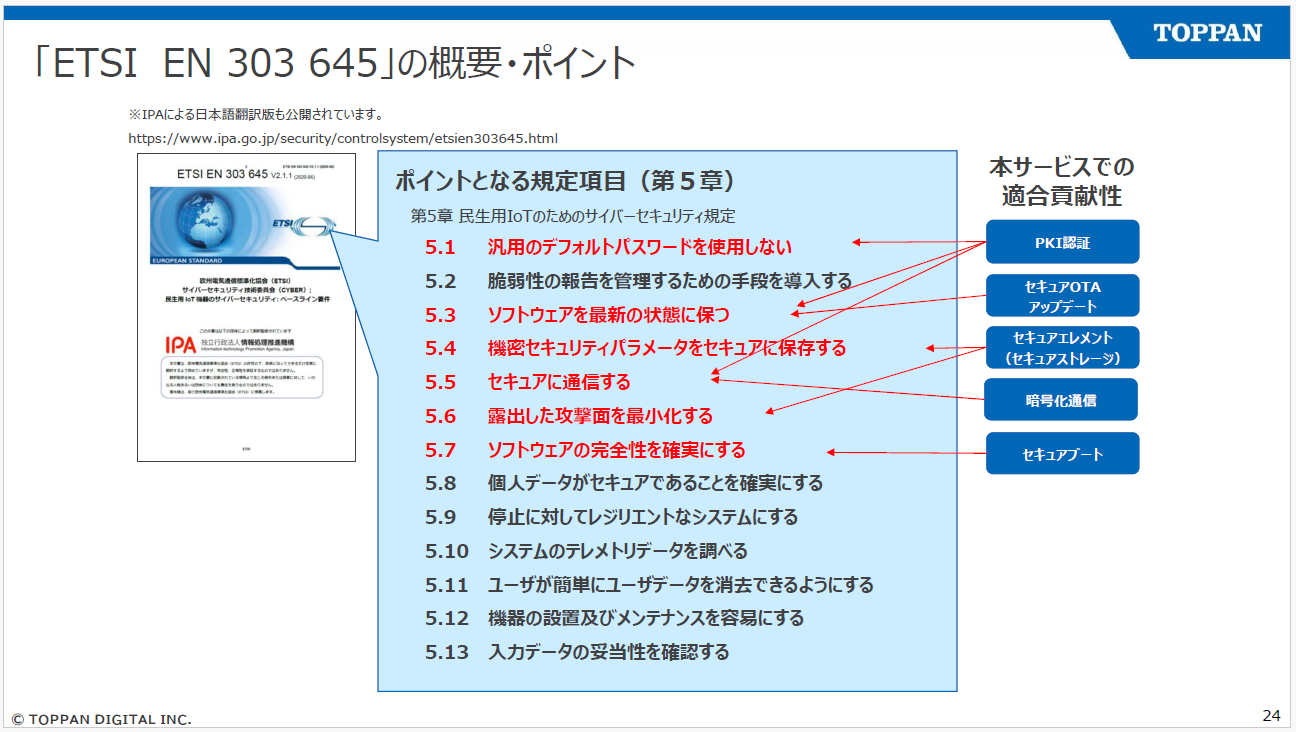Click item 5.1 汎用のデフォルトパスワードを使用しない
The width and height of the screenshot is (1296, 732).
coord(608,247)
